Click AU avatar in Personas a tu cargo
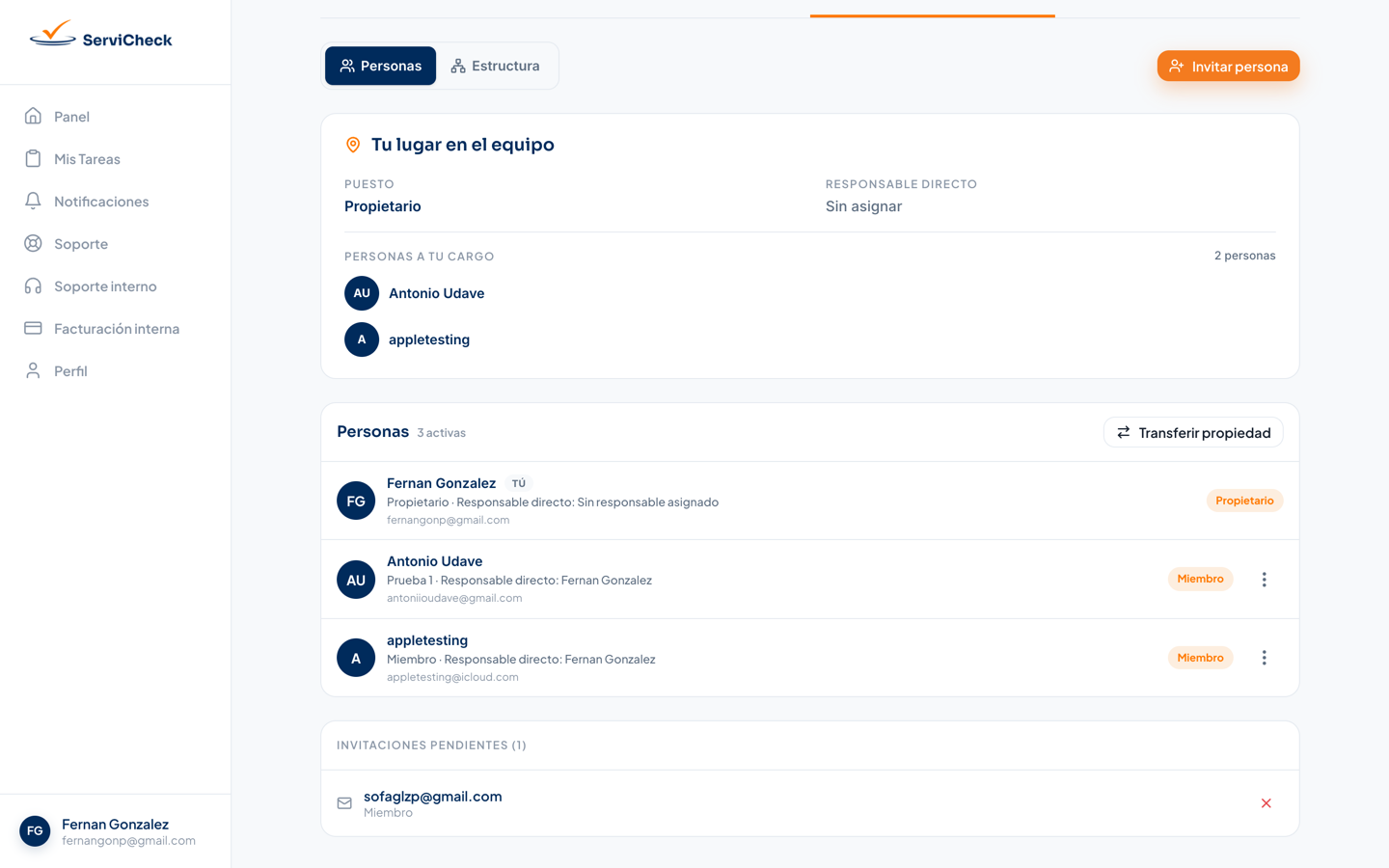This screenshot has width=1389, height=868. (362, 293)
